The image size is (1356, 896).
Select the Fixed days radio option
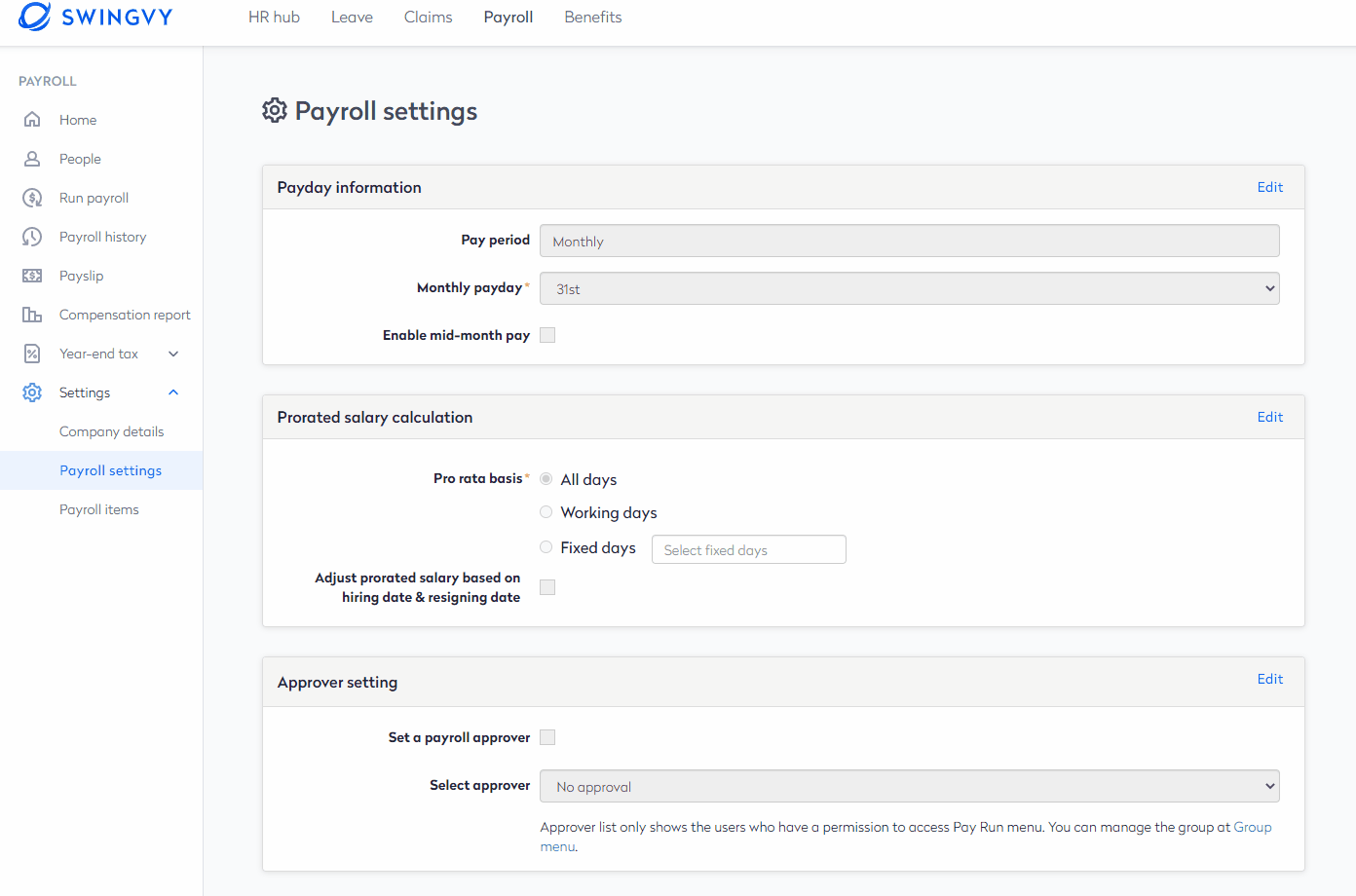point(546,547)
